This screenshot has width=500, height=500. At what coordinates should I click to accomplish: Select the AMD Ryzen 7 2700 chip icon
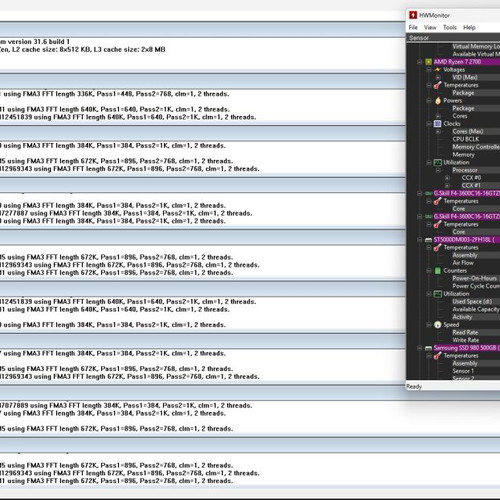tap(429, 62)
